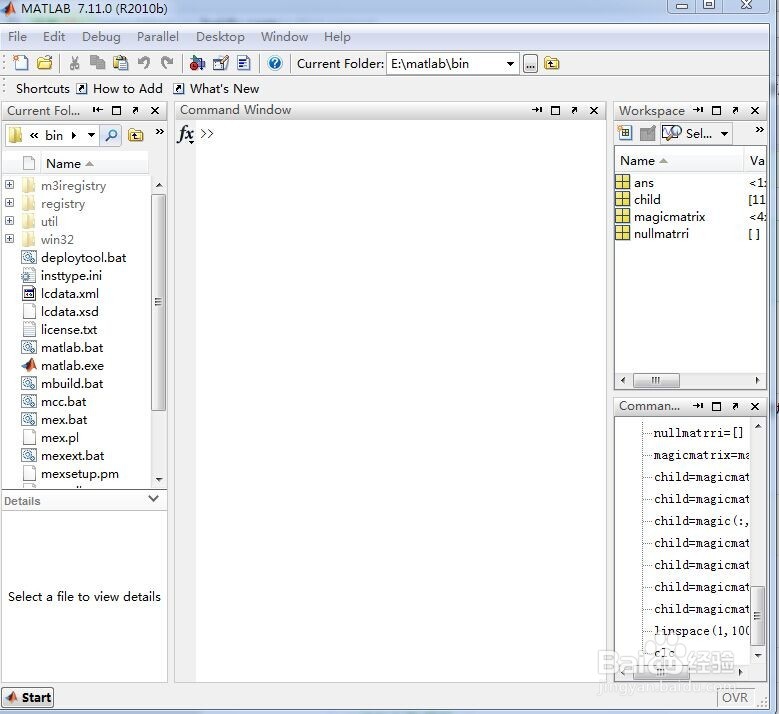Open the File menu

coord(17,37)
